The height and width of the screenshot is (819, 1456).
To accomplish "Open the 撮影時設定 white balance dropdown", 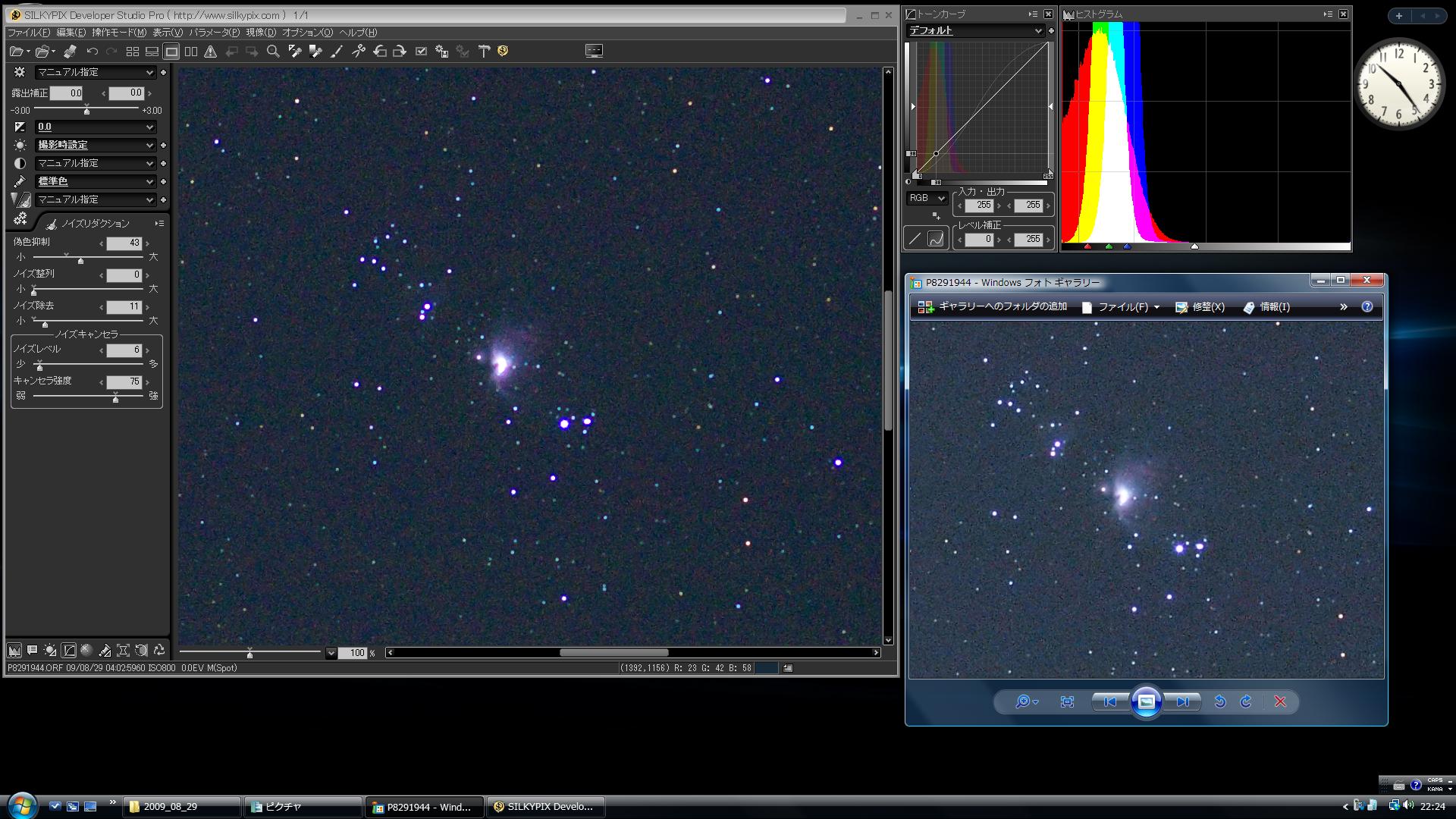I will coord(95,145).
